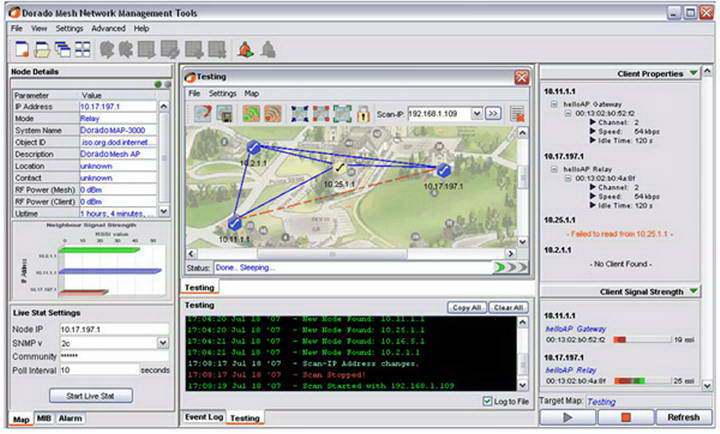720x434 pixels.
Task: Click the map with device icon
Action: click(x=225, y=113)
